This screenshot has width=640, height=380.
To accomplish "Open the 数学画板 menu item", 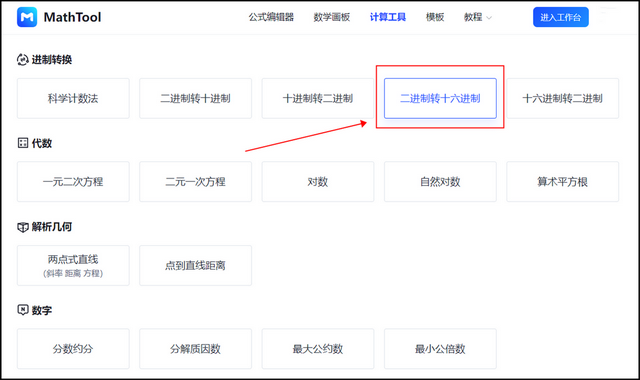I will 332,17.
